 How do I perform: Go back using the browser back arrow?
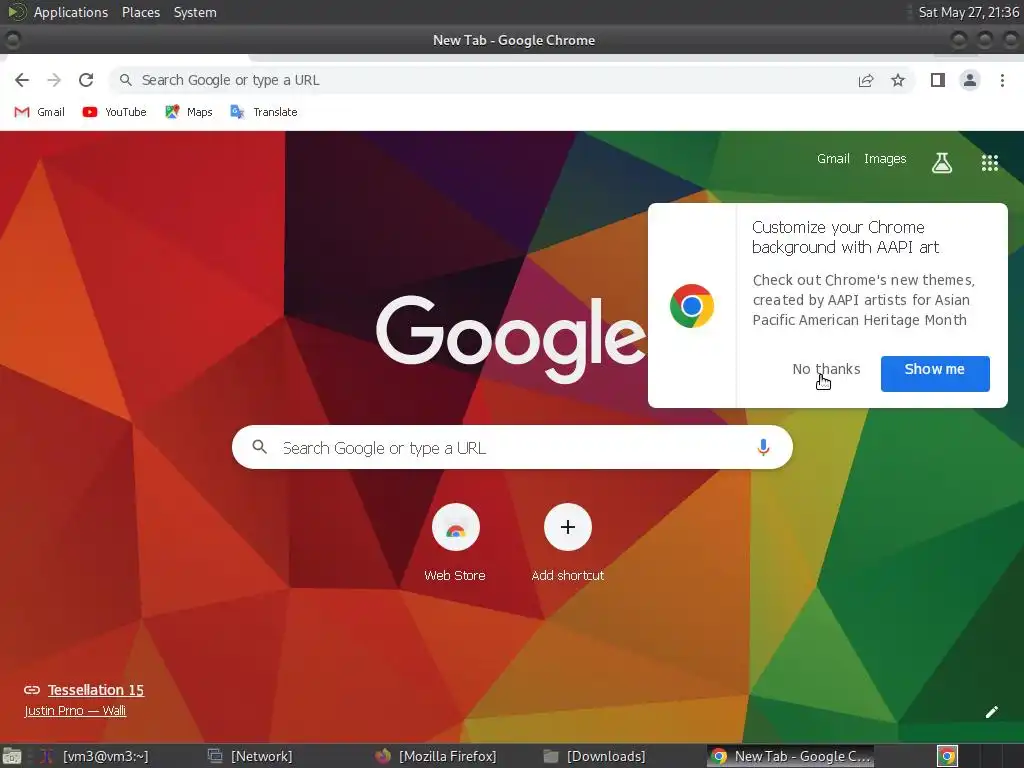pyautogui.click(x=22, y=80)
